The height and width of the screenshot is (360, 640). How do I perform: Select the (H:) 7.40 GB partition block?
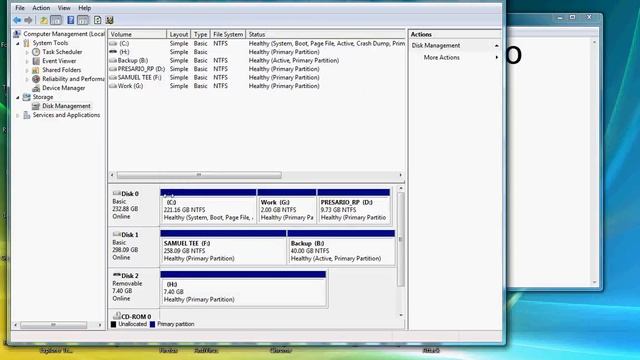click(x=243, y=289)
